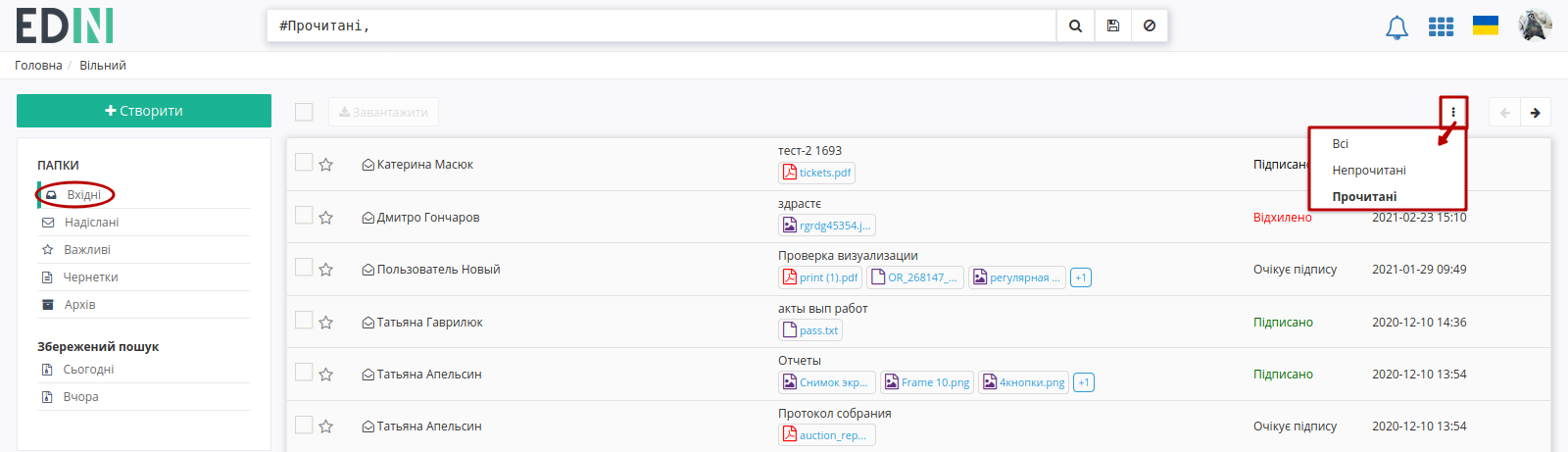Open the rgrdg45354.j... image attachment

pyautogui.click(x=827, y=226)
